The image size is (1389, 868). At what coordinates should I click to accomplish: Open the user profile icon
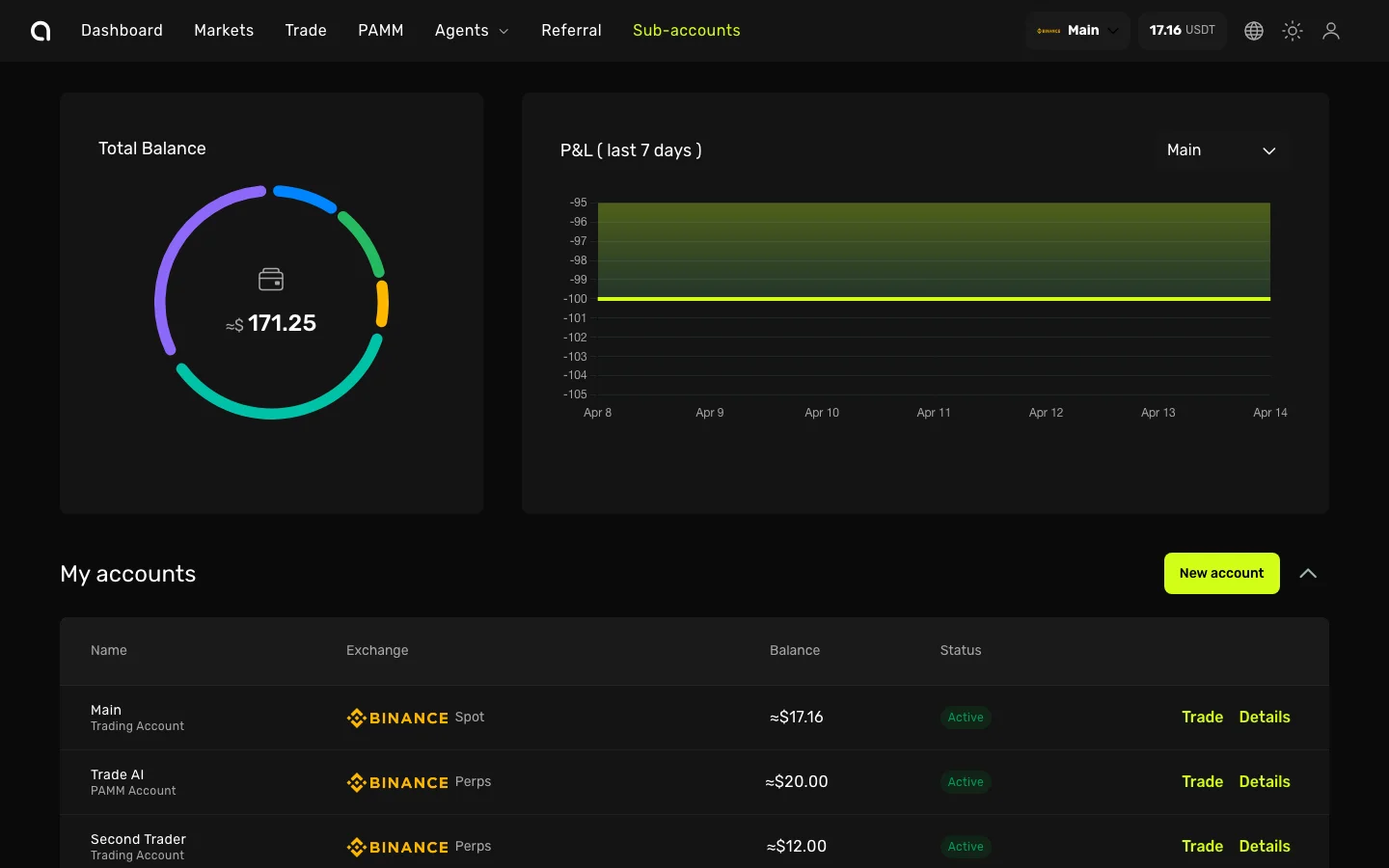pyautogui.click(x=1331, y=31)
